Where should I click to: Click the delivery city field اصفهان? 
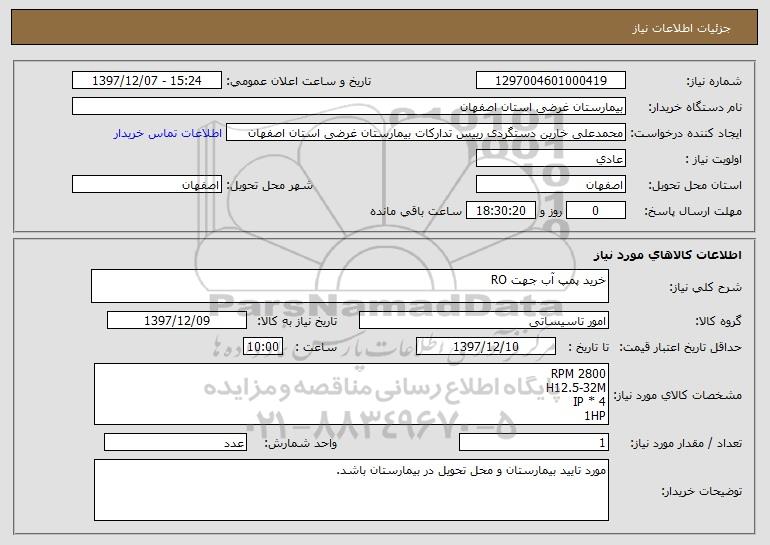[147, 185]
